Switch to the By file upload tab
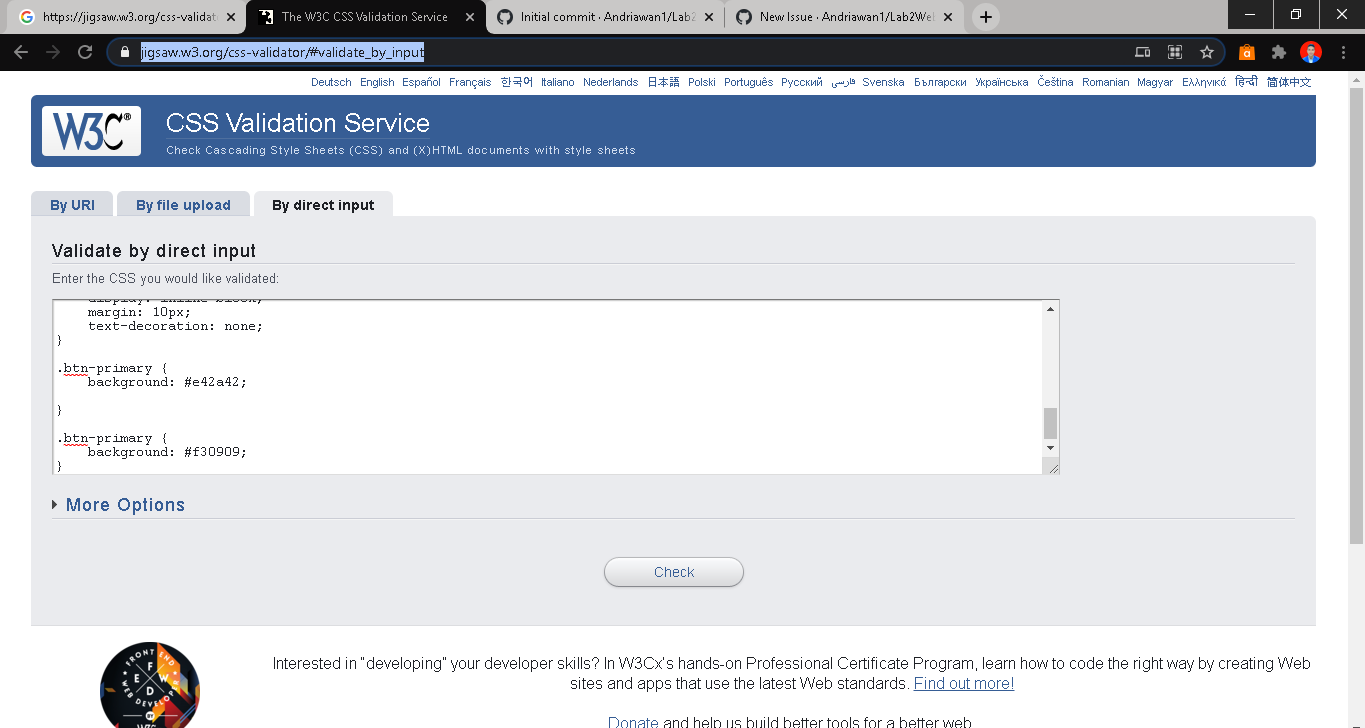The height and width of the screenshot is (728, 1365). point(183,204)
